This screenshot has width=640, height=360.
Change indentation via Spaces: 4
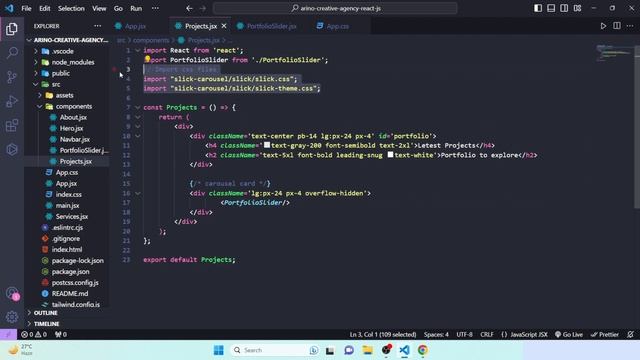pyautogui.click(x=436, y=334)
